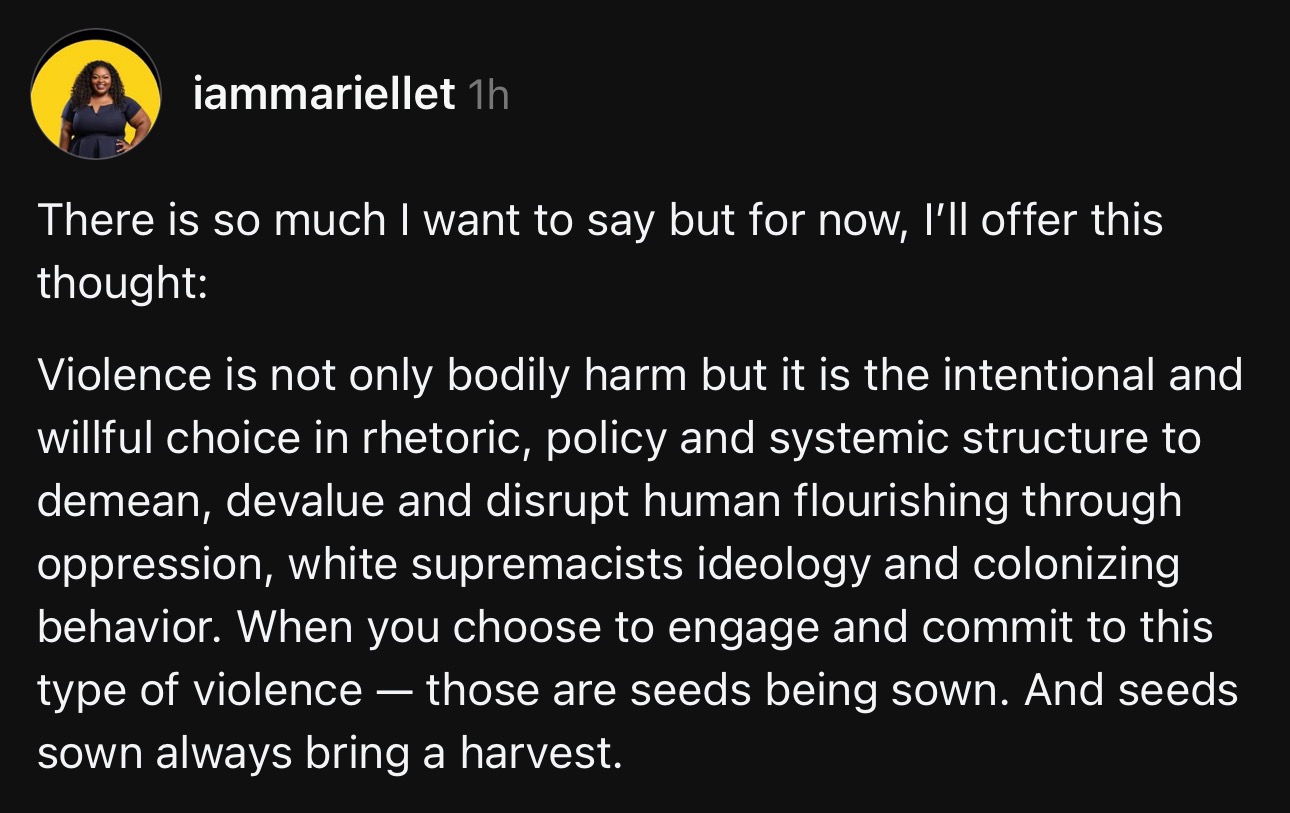
Task: Click the phrase 'colonizing' in the post
Action: click(1077, 566)
